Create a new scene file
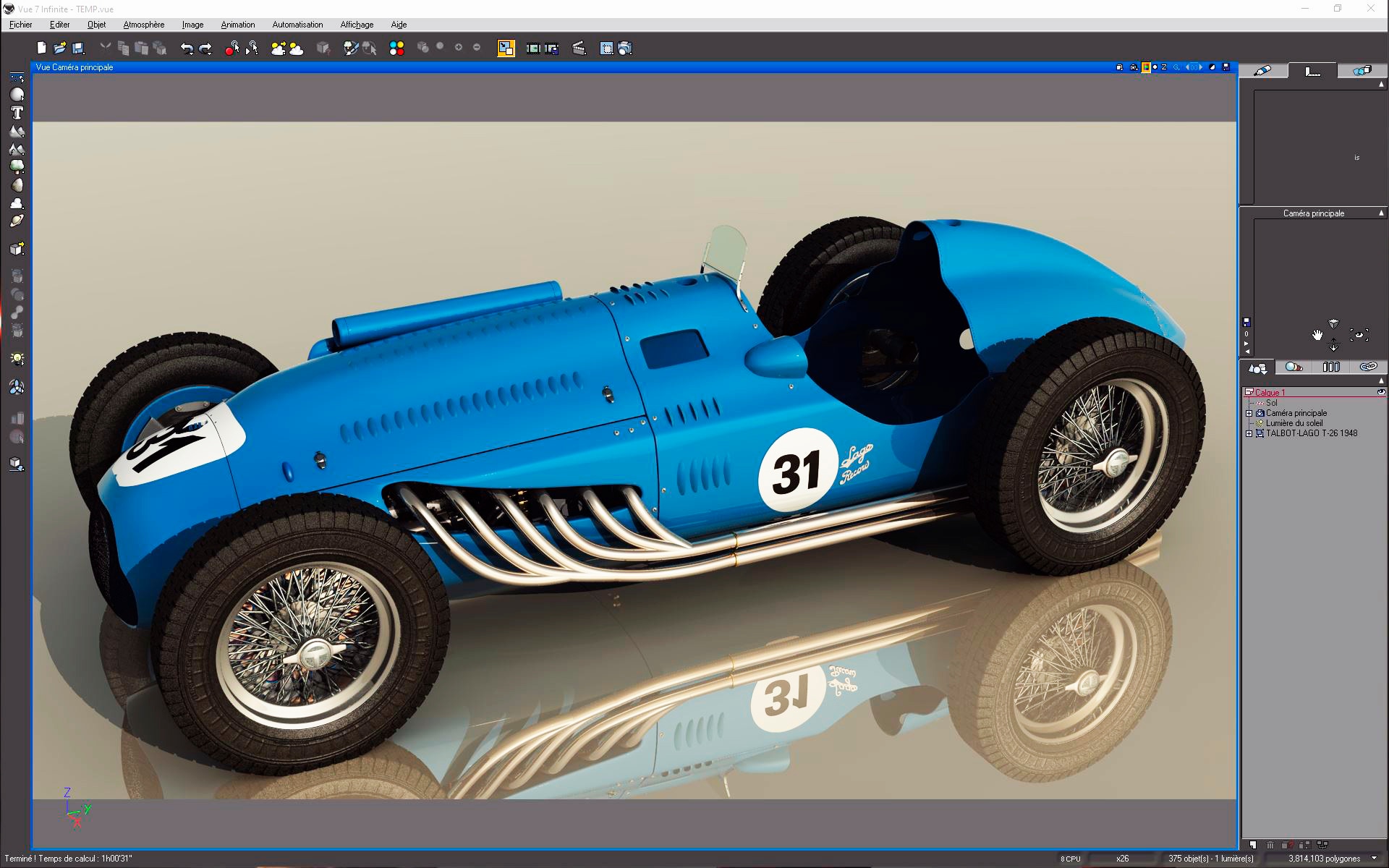The height and width of the screenshot is (868, 1389). click(41, 48)
